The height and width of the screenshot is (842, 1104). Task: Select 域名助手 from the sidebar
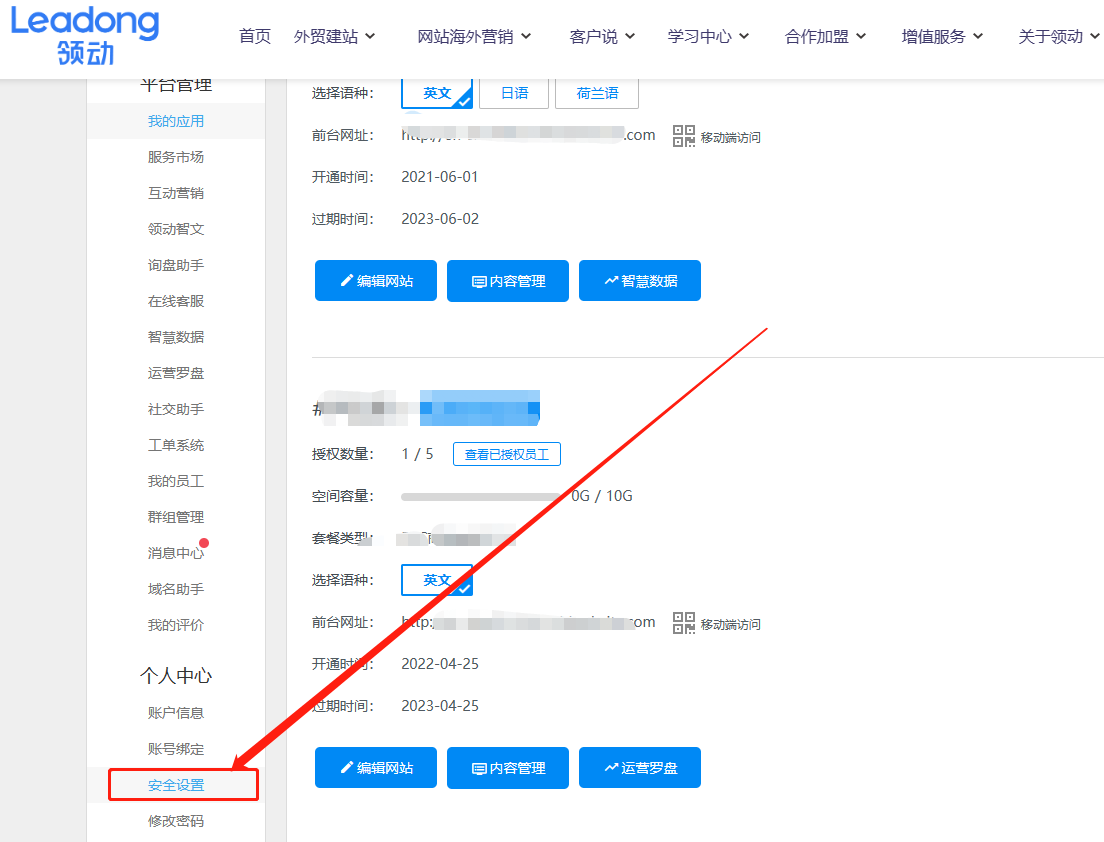click(176, 589)
